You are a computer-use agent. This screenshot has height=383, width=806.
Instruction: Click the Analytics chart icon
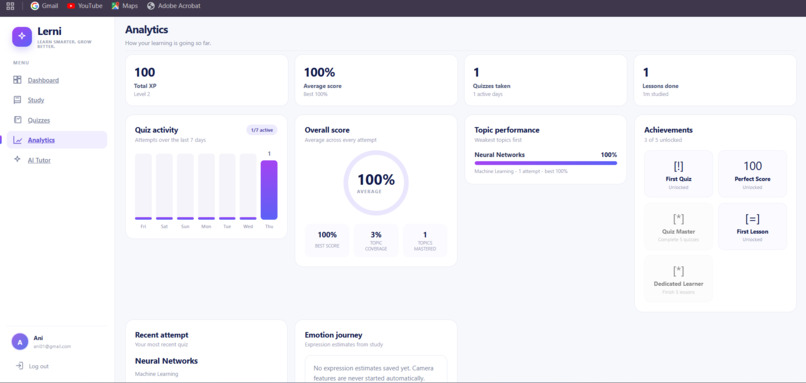17,140
